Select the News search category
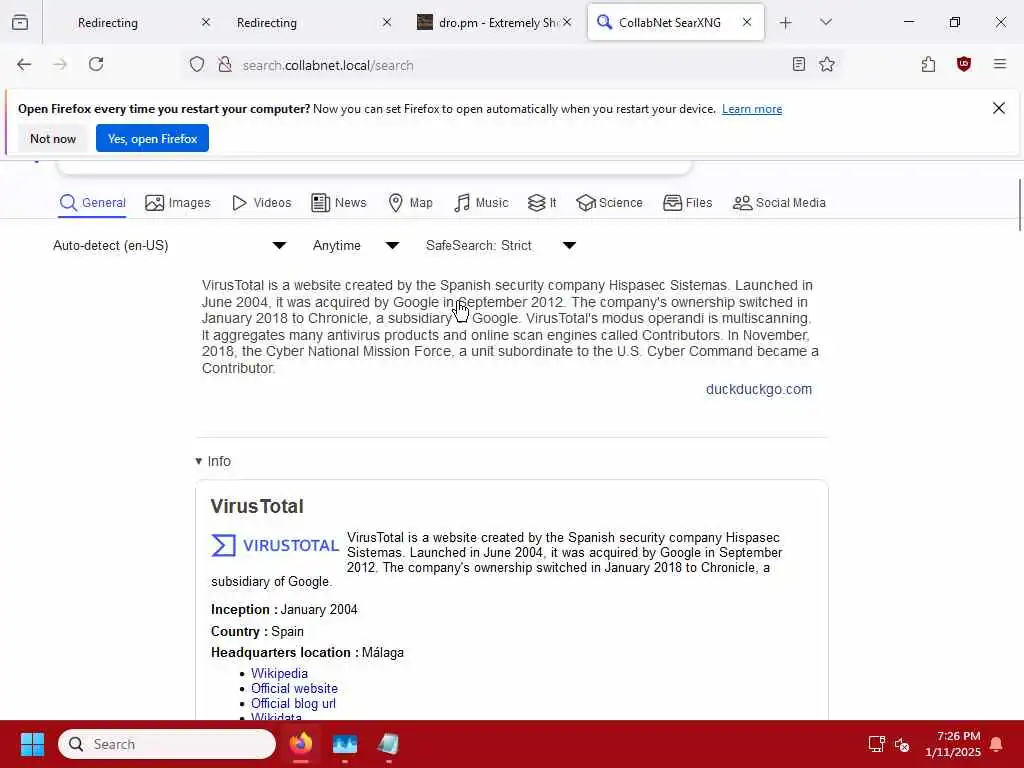Viewport: 1024px width, 768px height. tap(338, 203)
